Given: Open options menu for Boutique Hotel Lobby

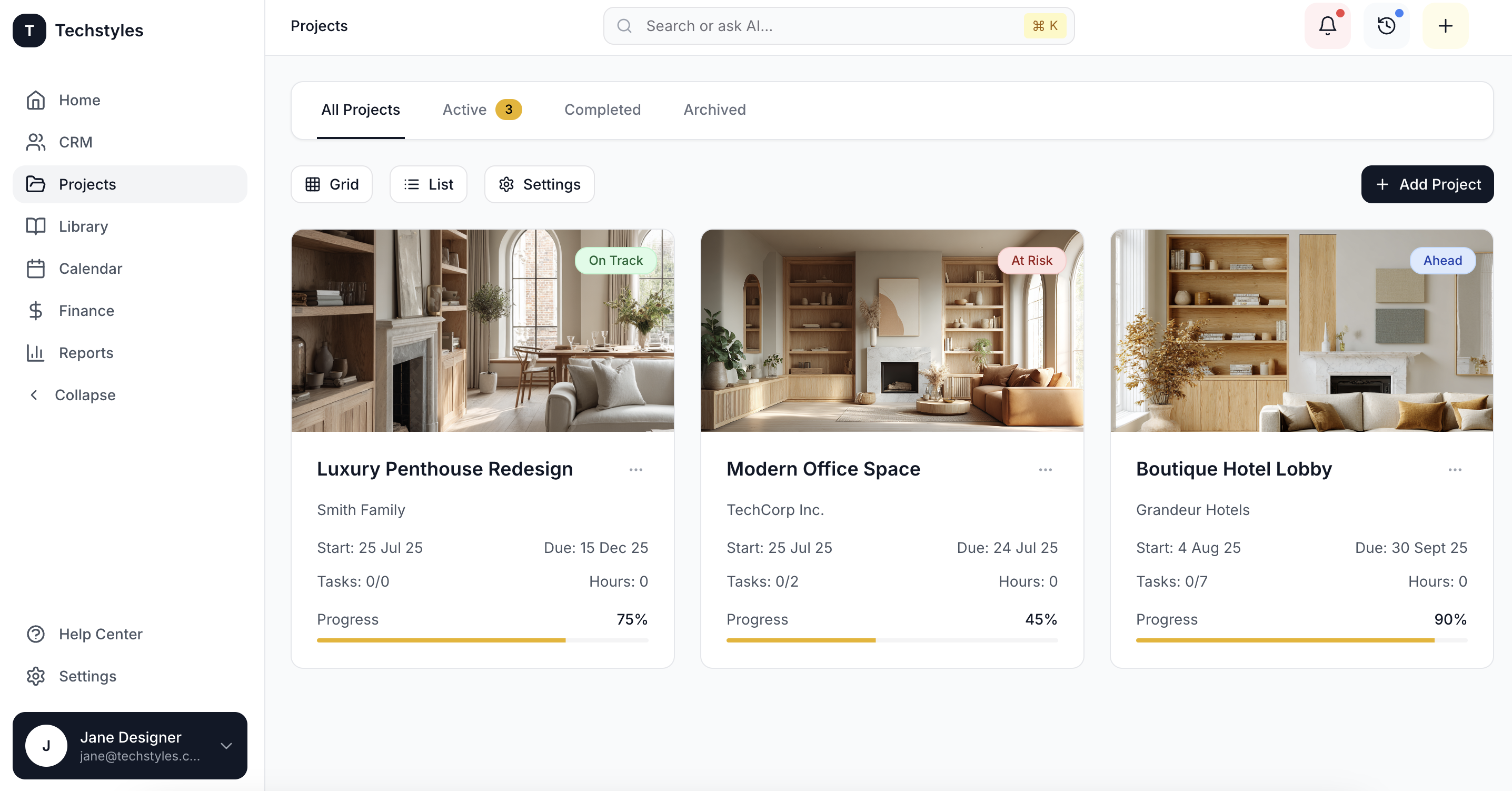Looking at the screenshot, I should (x=1455, y=470).
